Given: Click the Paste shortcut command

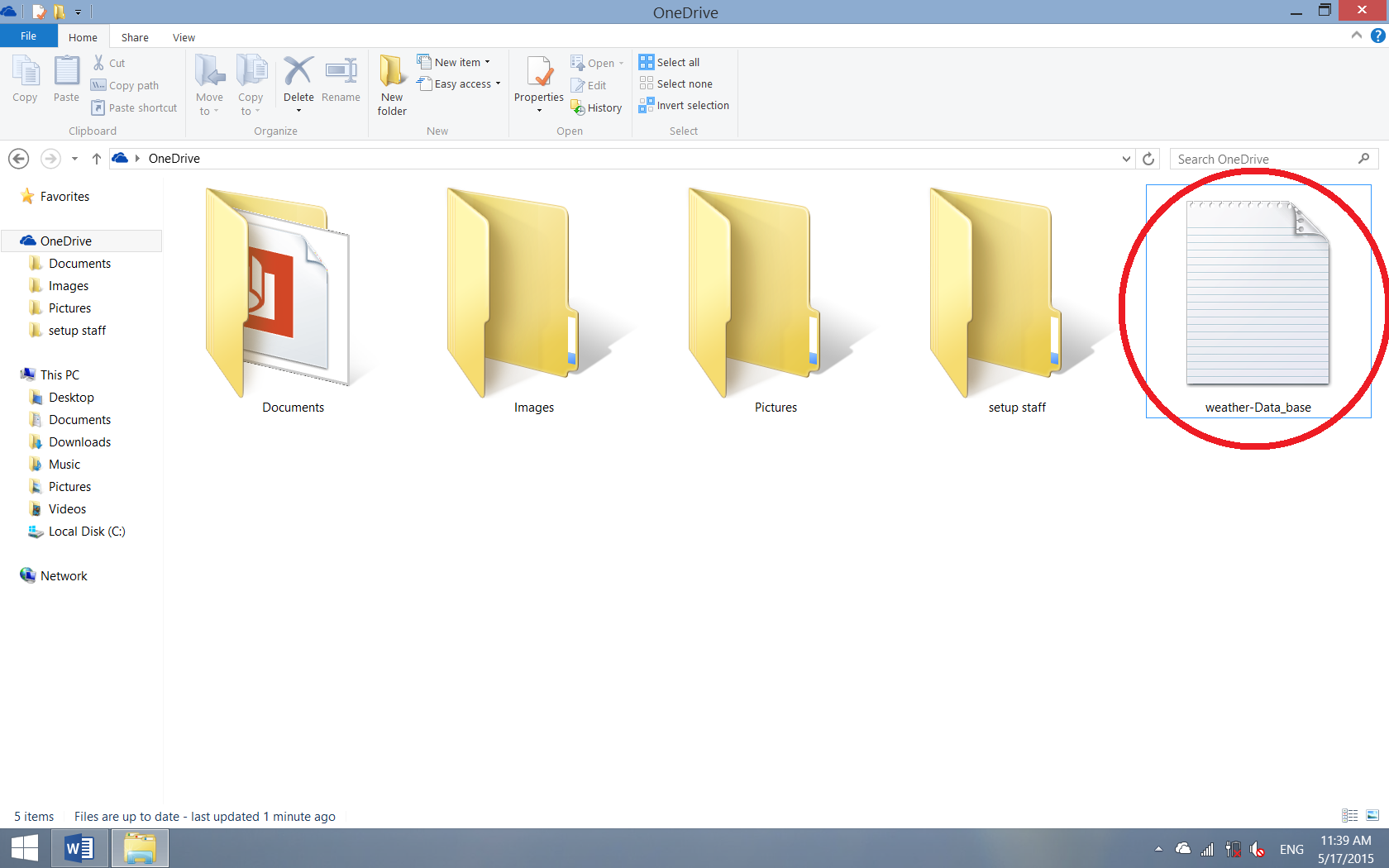Looking at the screenshot, I should [134, 107].
